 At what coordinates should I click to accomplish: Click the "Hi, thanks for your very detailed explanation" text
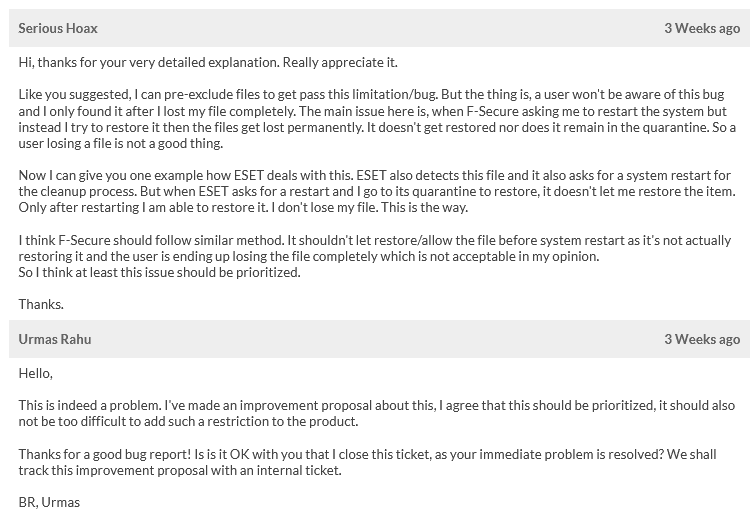(148, 63)
